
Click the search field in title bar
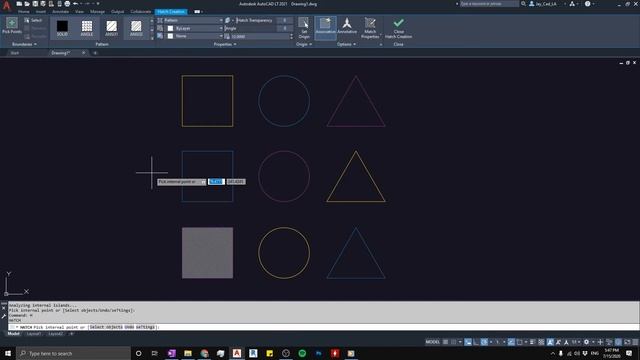coord(489,4)
